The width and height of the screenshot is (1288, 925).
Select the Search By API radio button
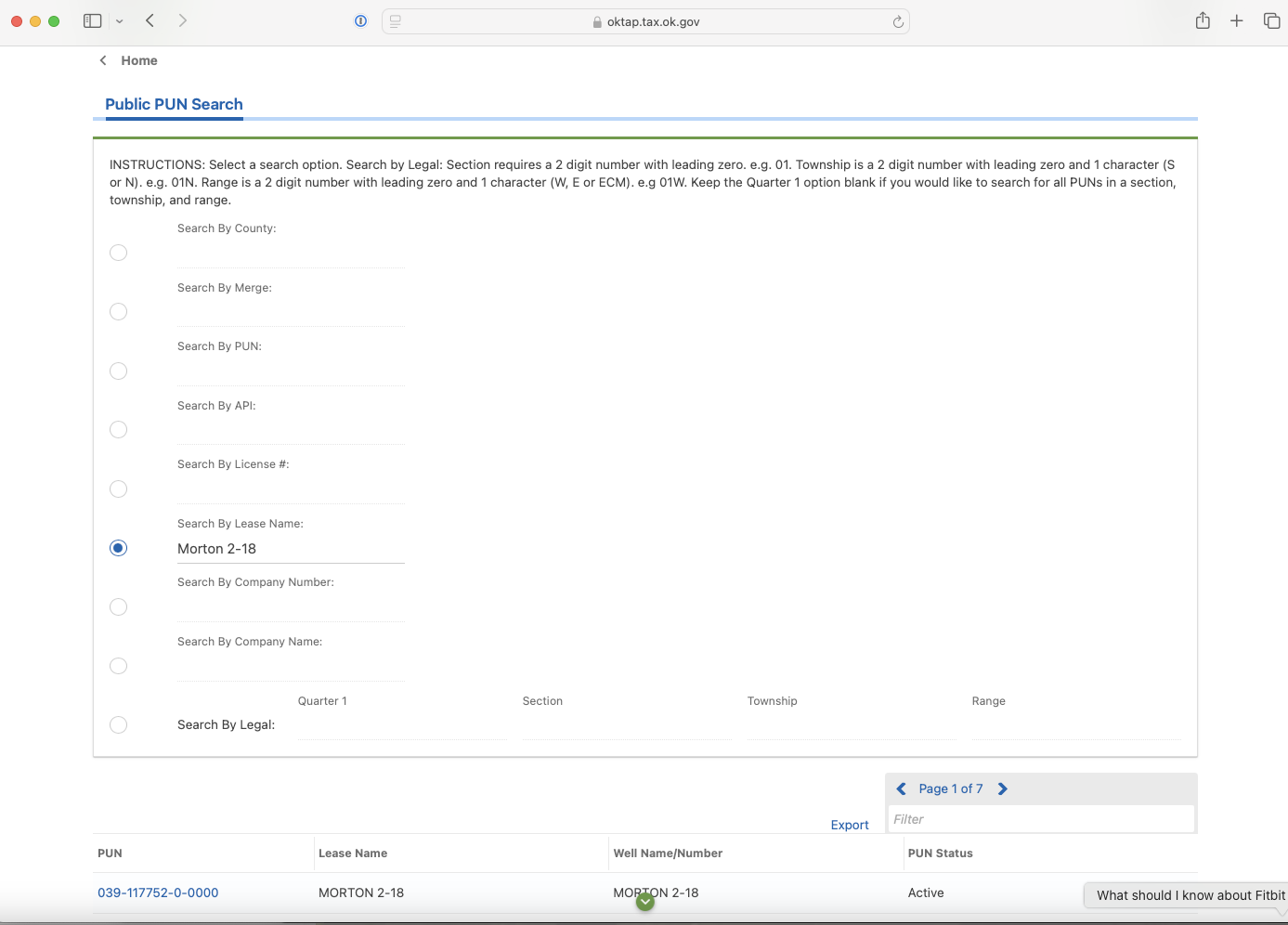[x=118, y=430]
